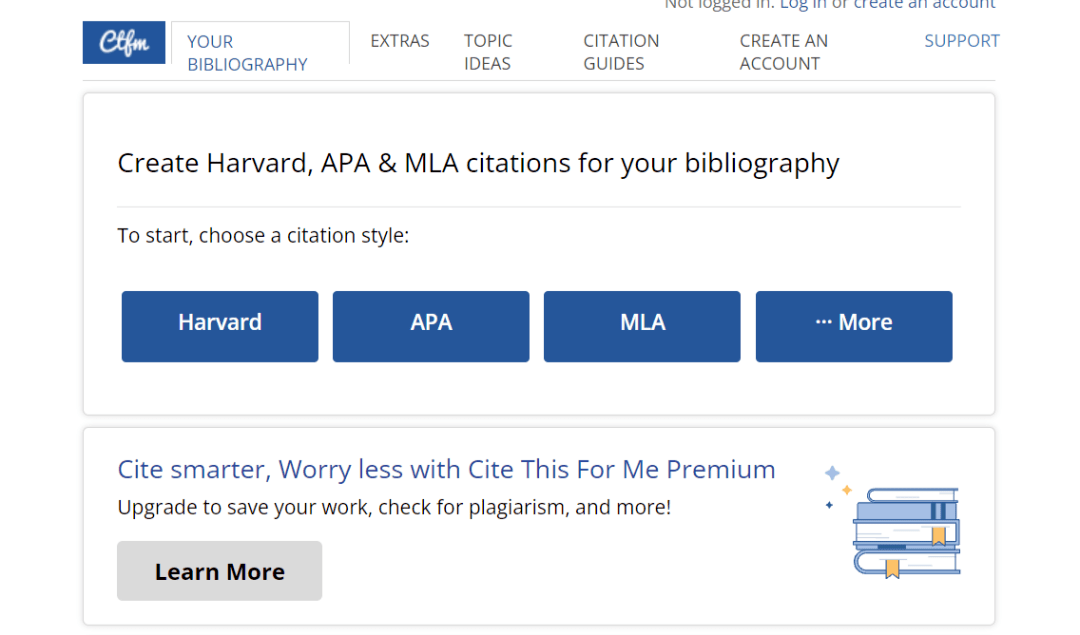
Task: Select Create an Account in navbar
Action: tap(784, 52)
